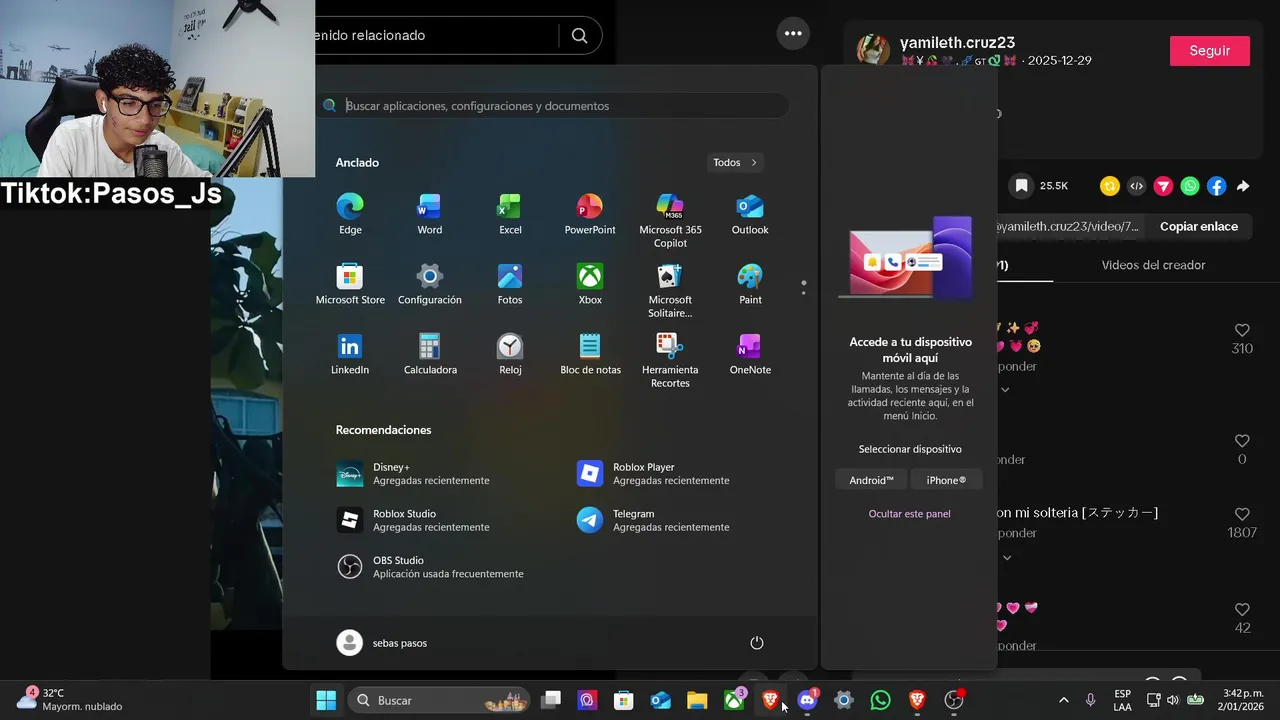
Task: Open Xbox pinned app in Start menu
Action: coord(590,285)
